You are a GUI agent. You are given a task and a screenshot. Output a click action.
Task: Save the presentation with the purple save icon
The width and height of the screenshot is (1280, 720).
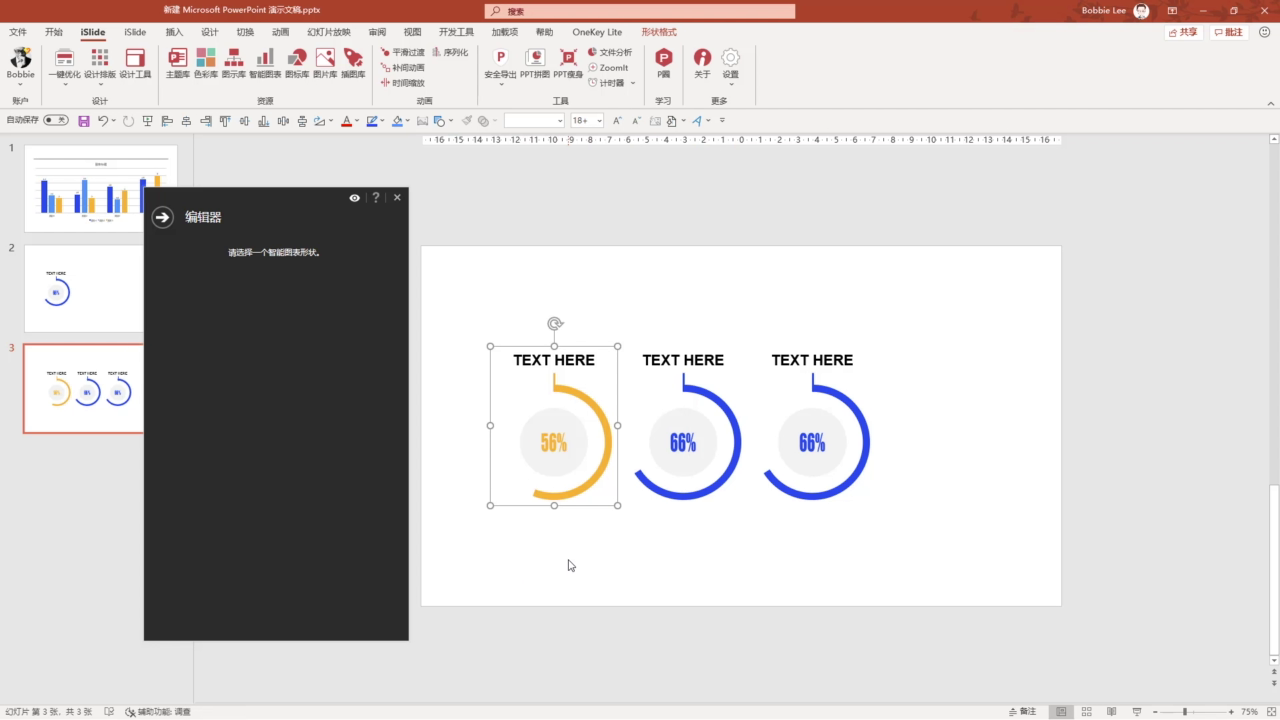click(x=84, y=121)
